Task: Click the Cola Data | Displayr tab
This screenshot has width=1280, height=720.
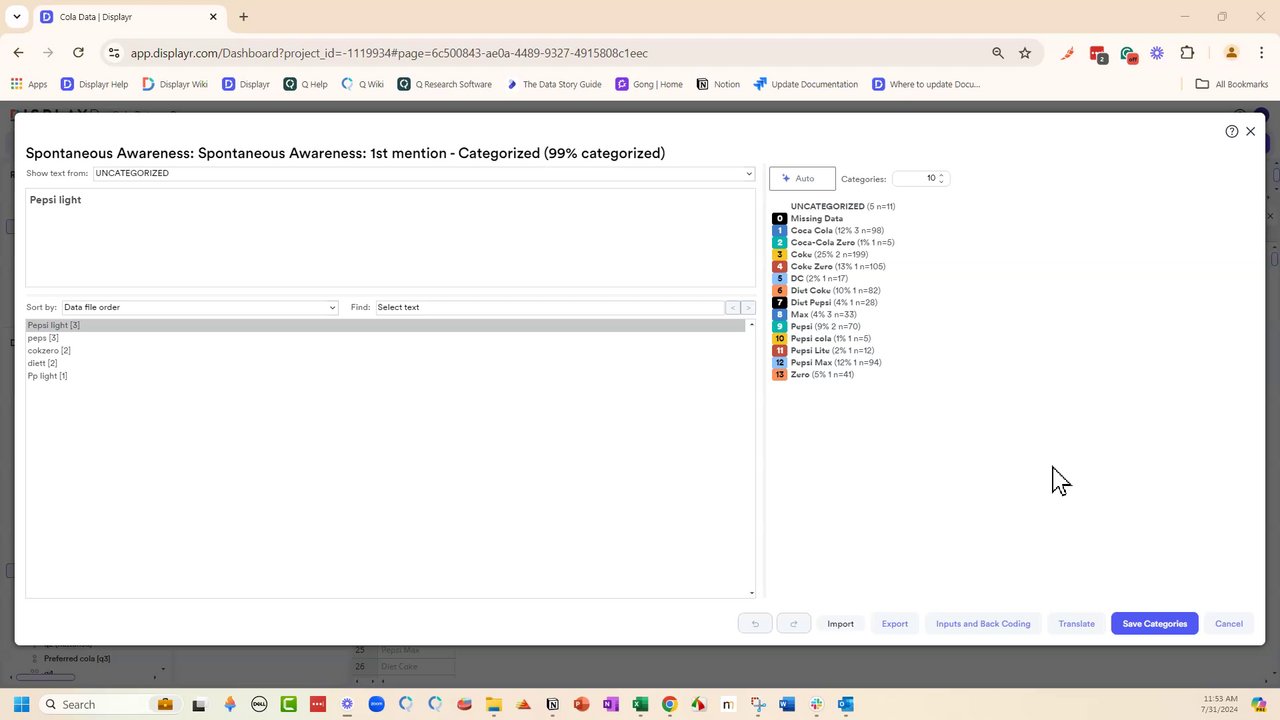Action: point(130,17)
